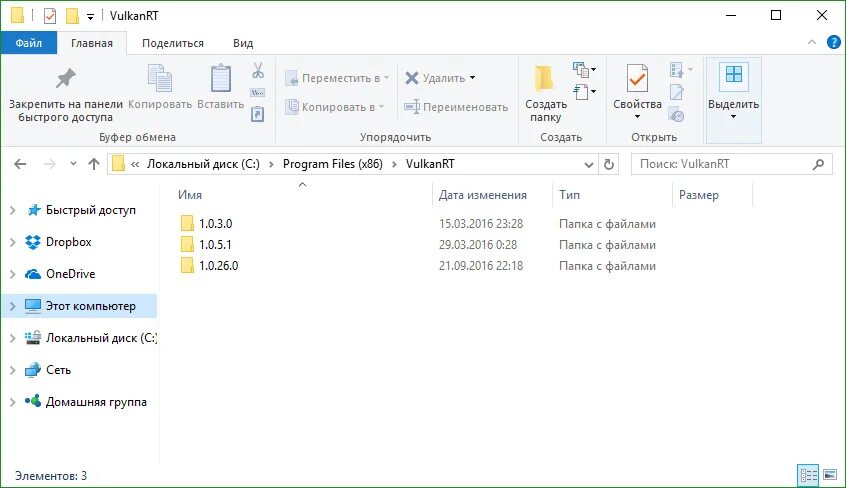Click the New folder icon in title bar

point(72,16)
